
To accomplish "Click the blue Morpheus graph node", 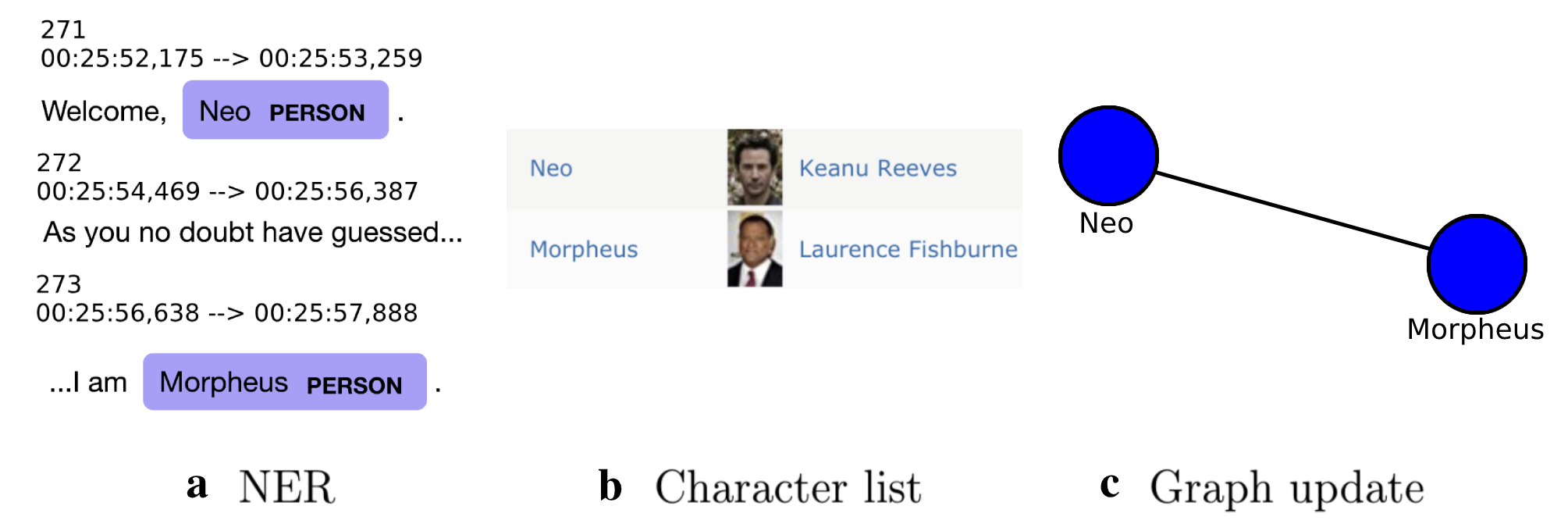I will point(1477,265).
